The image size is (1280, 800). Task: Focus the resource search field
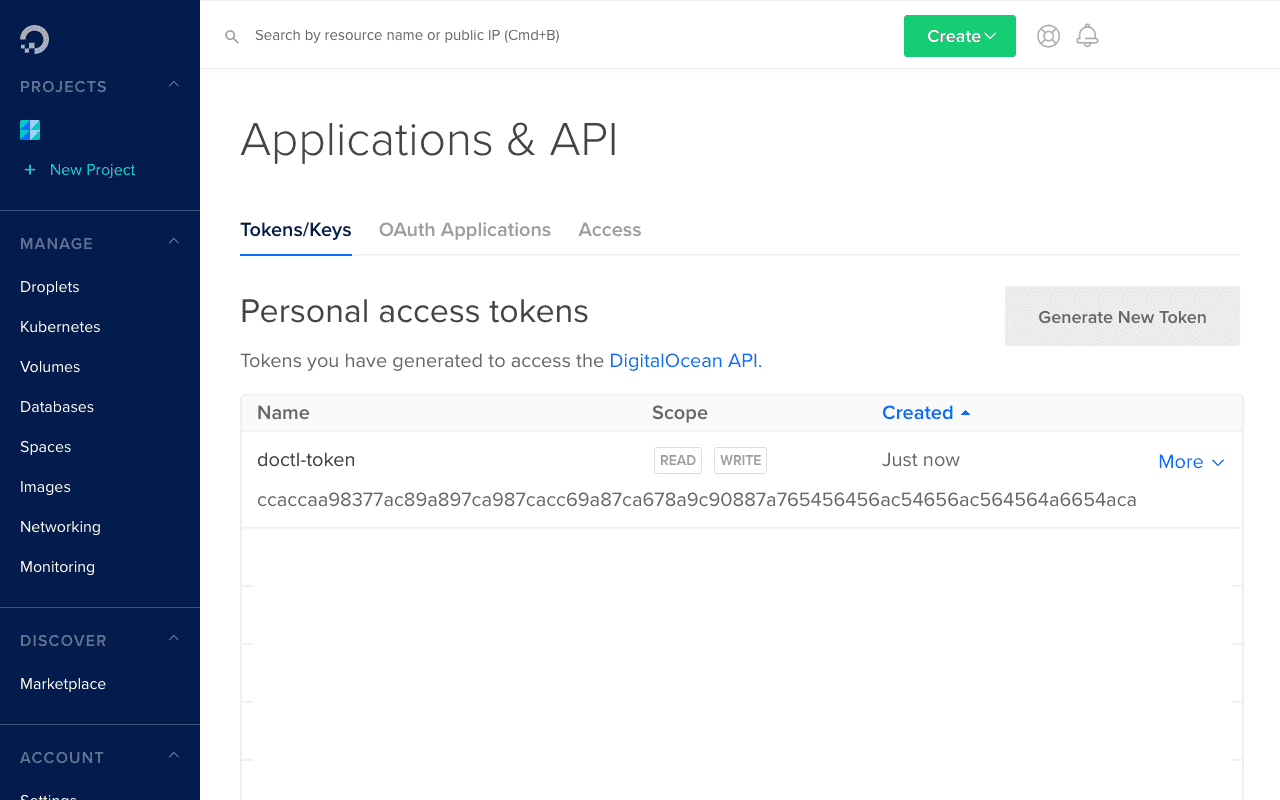tap(500, 36)
